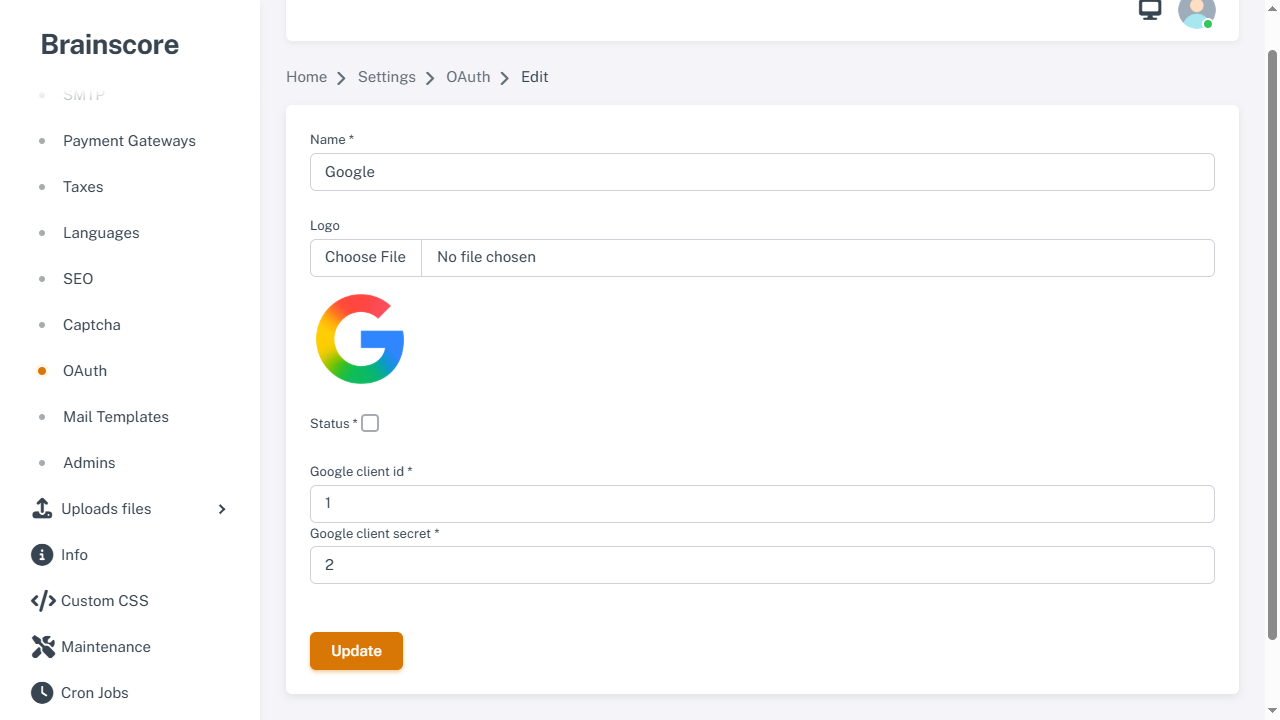Select the OAuth sidebar item
The height and width of the screenshot is (720, 1280).
tap(85, 371)
